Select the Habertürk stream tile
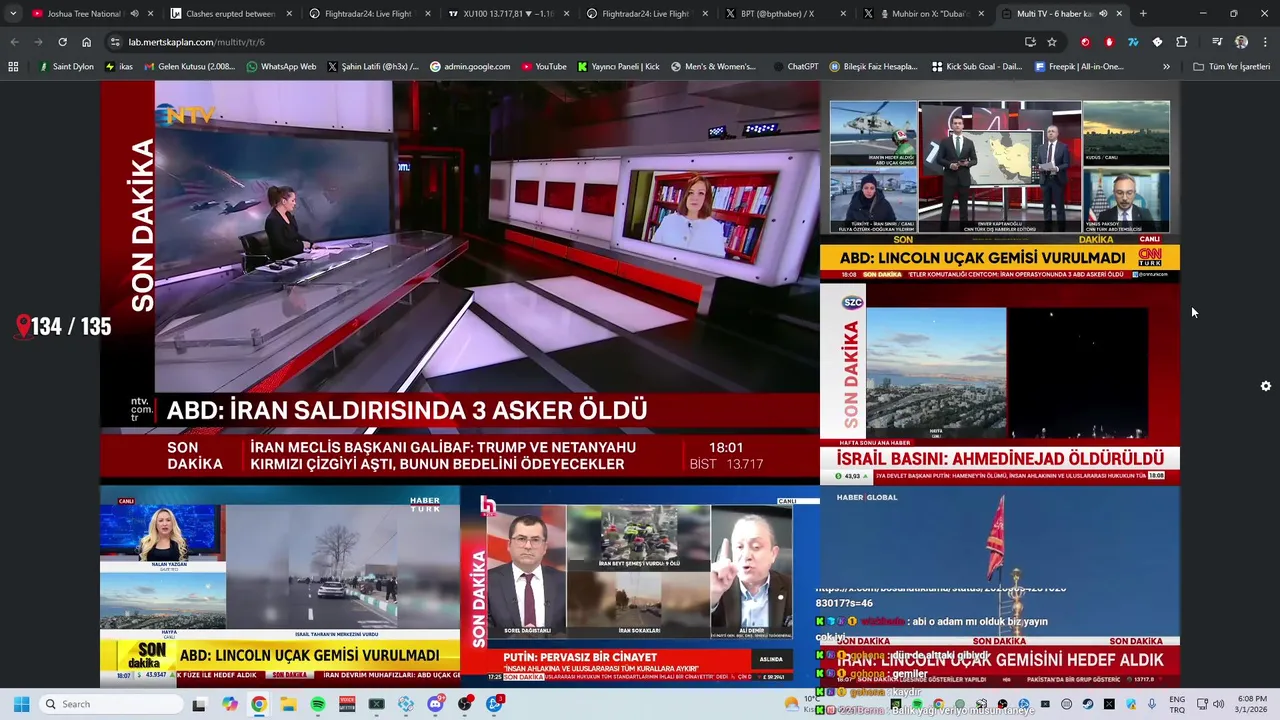This screenshot has width=1280, height=720. click(280, 585)
